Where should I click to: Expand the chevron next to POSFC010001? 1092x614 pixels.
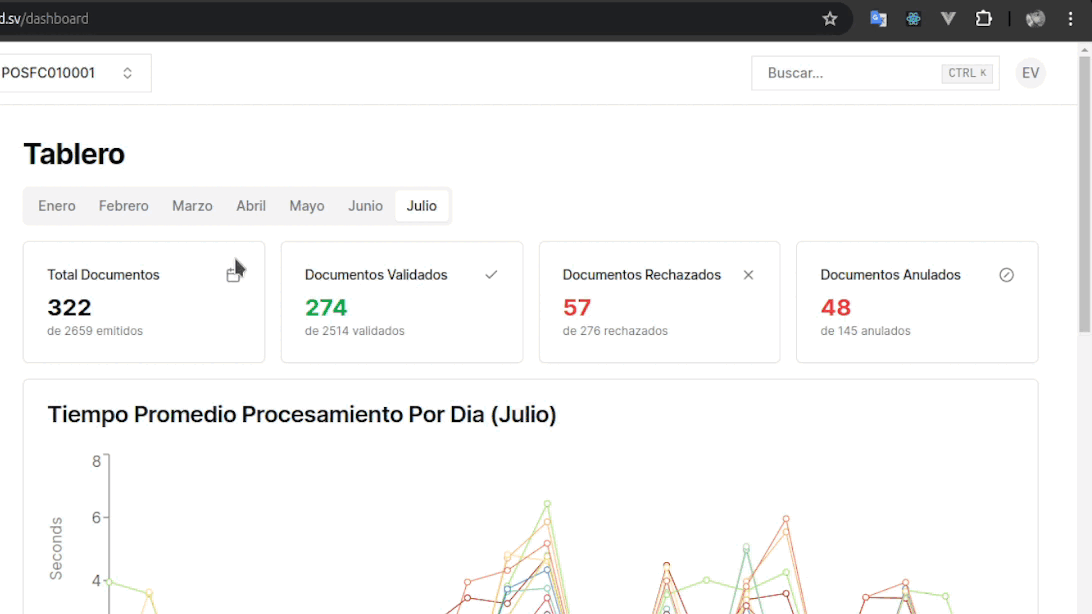(x=127, y=72)
